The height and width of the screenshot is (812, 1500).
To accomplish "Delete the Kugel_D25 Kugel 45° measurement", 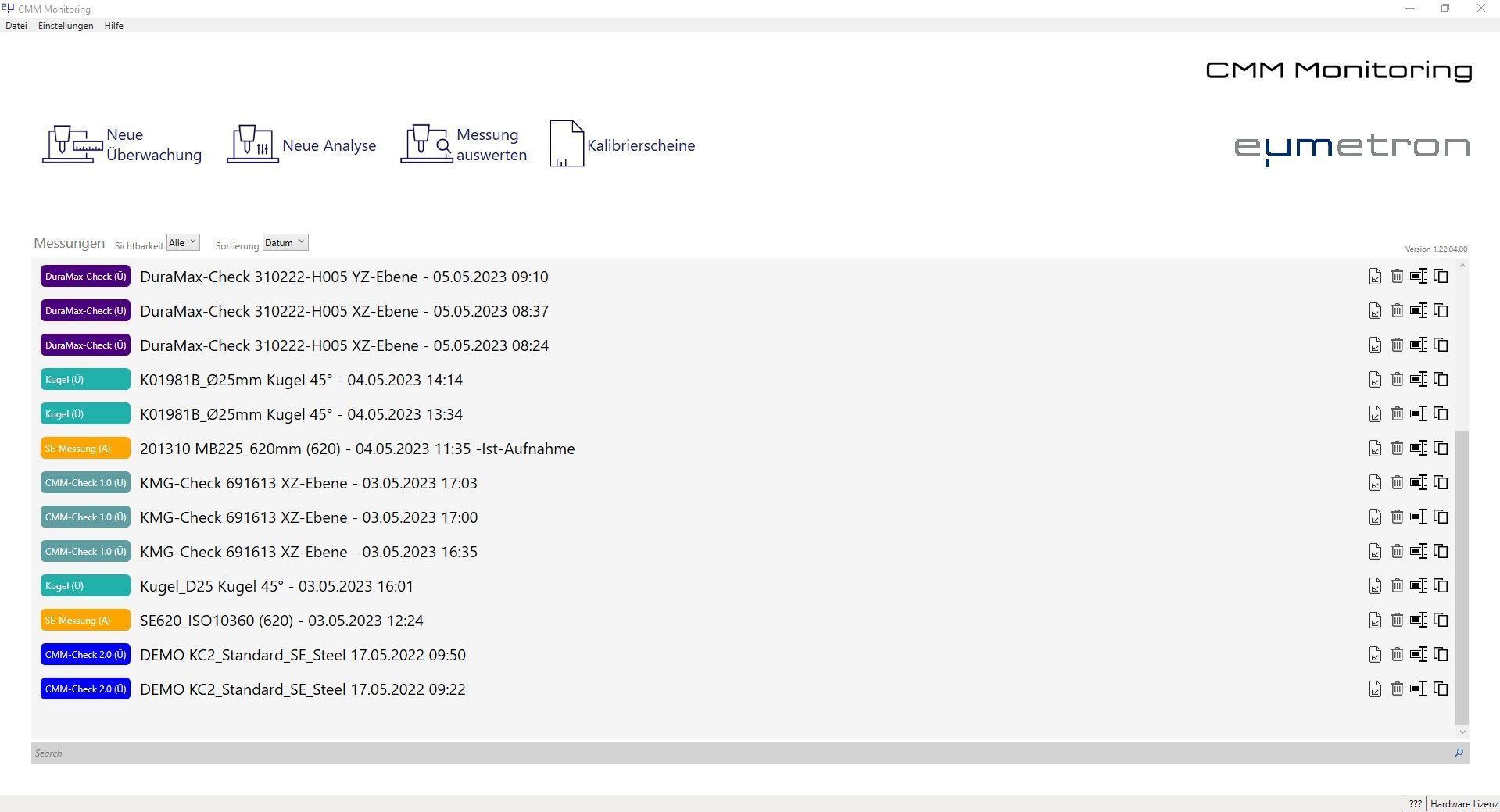I will (1397, 586).
